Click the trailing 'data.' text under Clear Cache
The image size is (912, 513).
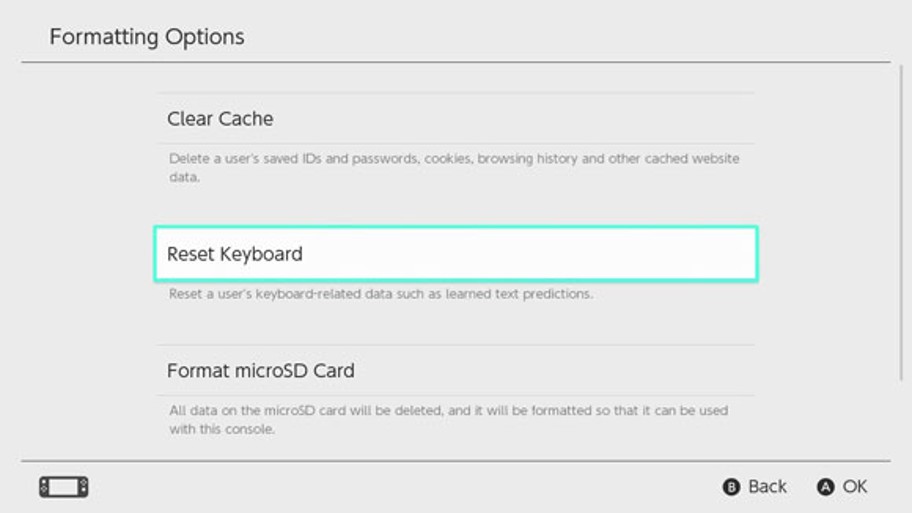pyautogui.click(x=184, y=177)
